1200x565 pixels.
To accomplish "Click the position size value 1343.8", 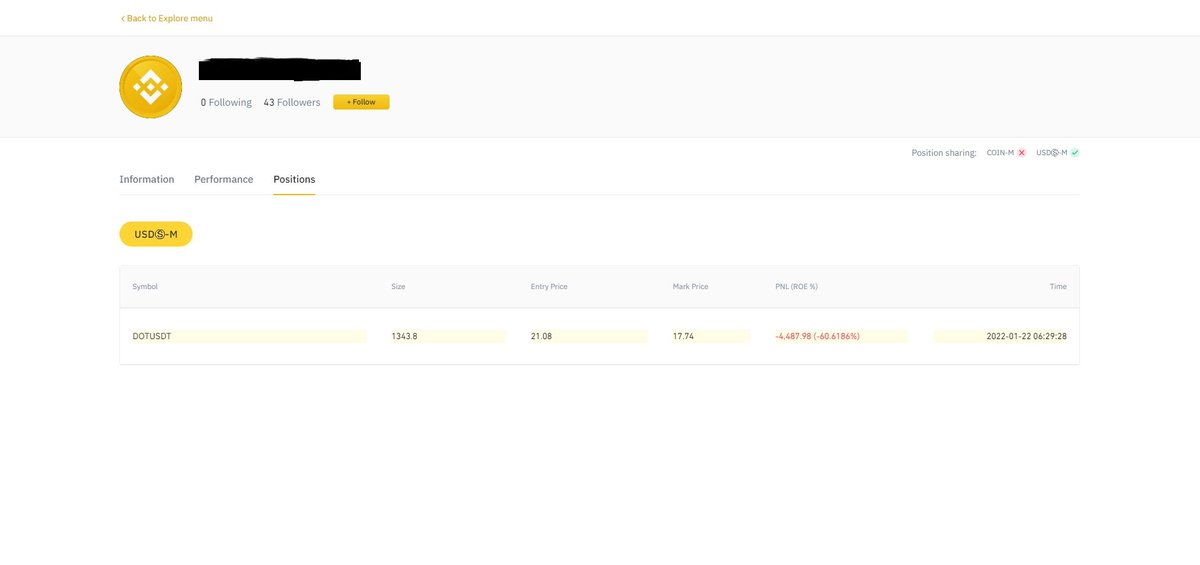I will (404, 336).
